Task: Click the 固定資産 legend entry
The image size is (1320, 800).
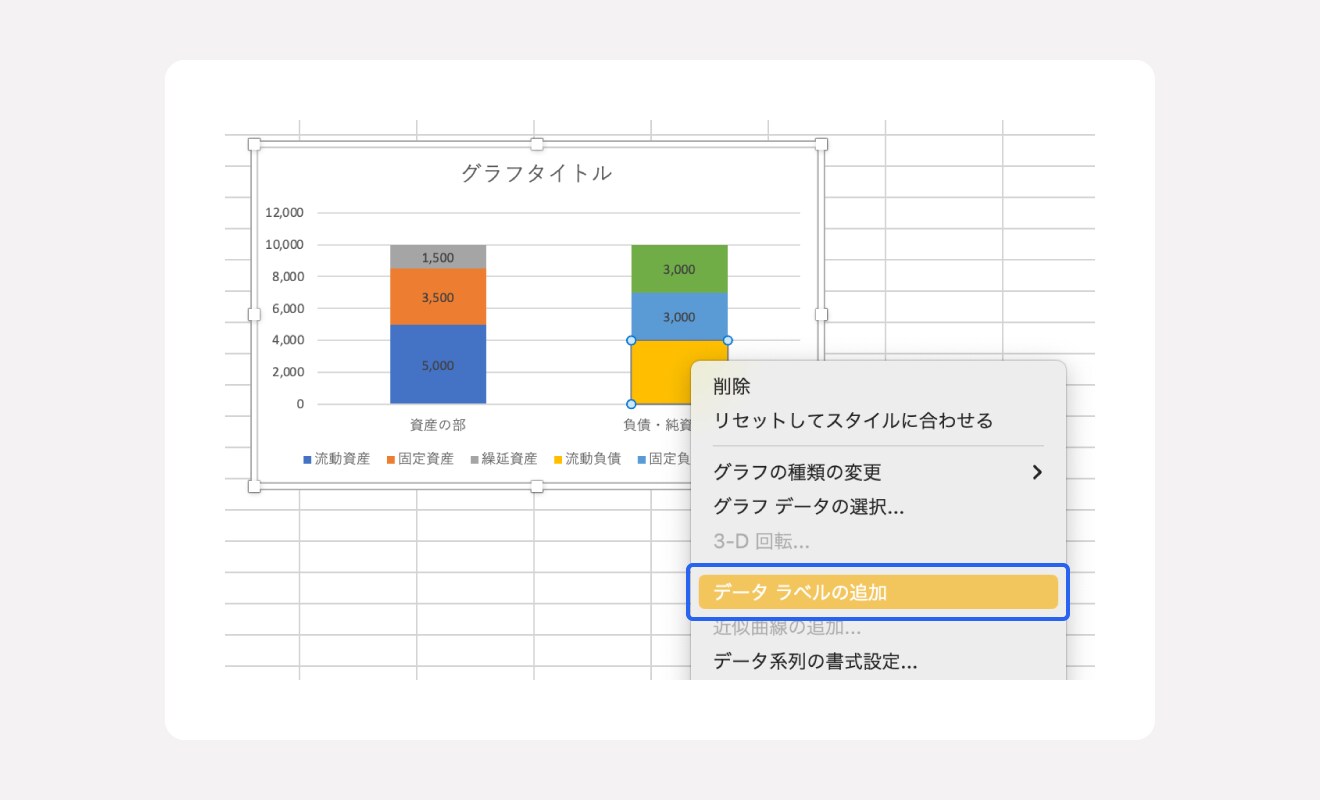Action: [x=420, y=459]
